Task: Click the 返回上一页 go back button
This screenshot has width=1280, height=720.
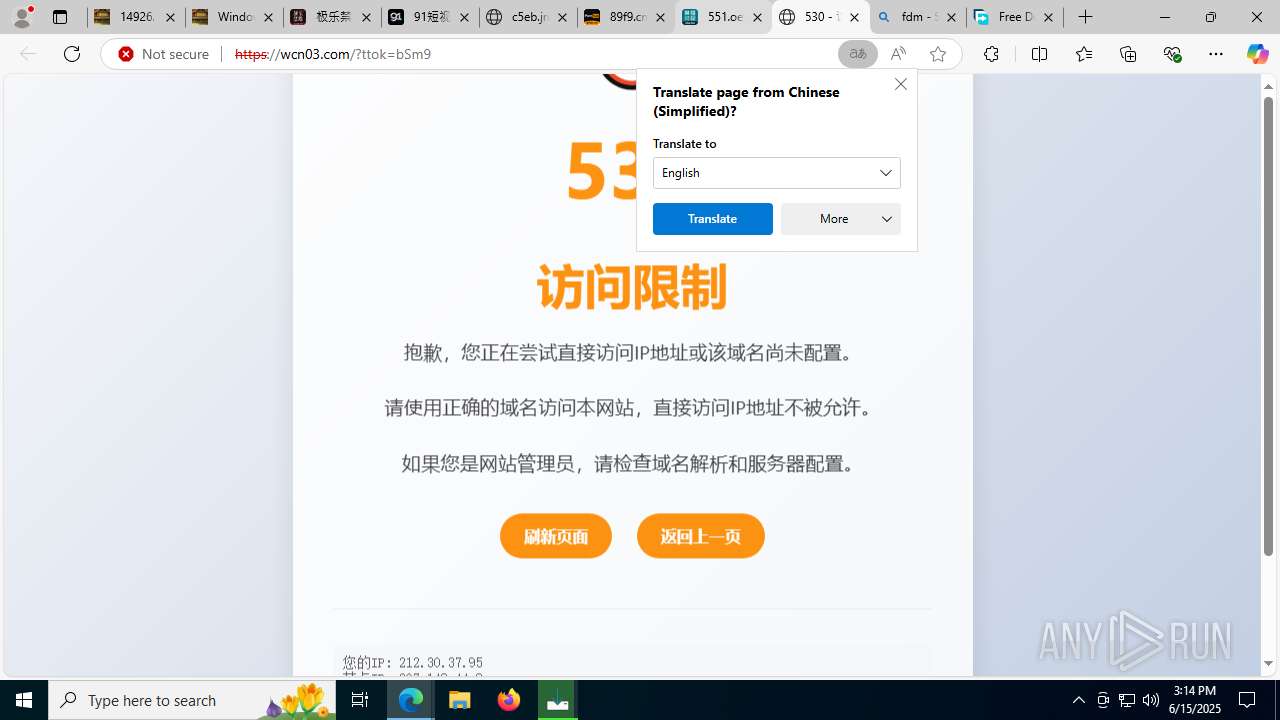Action: [701, 536]
